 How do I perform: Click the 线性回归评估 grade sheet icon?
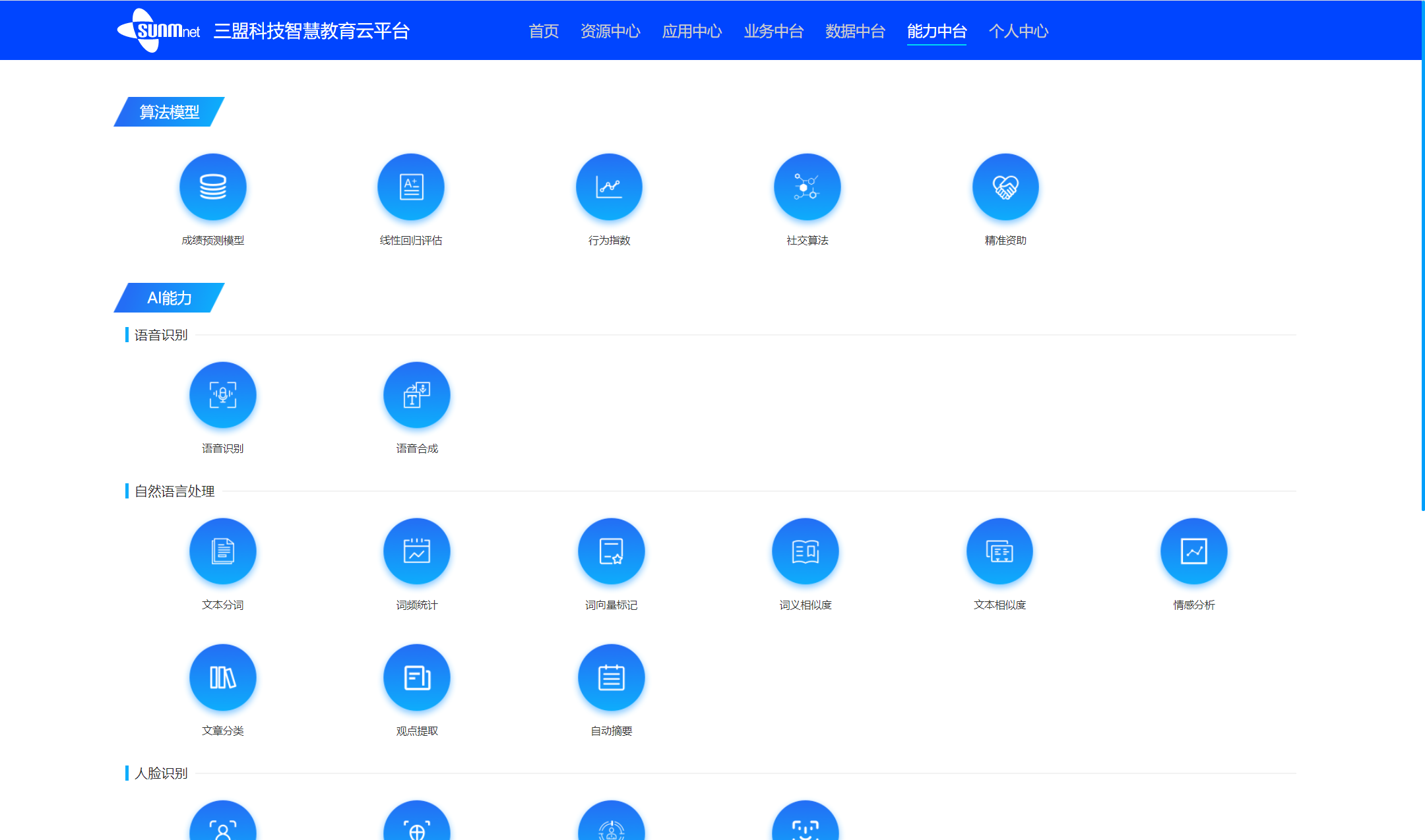click(410, 187)
